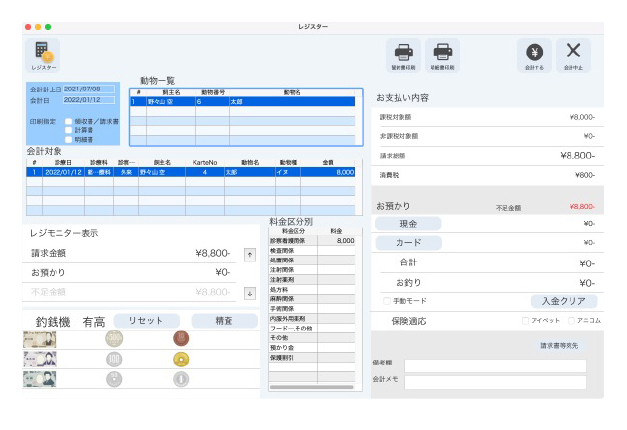The height and width of the screenshot is (430, 627).
Task: Click the 処方料 row in 料金区分別
Action: point(312,289)
